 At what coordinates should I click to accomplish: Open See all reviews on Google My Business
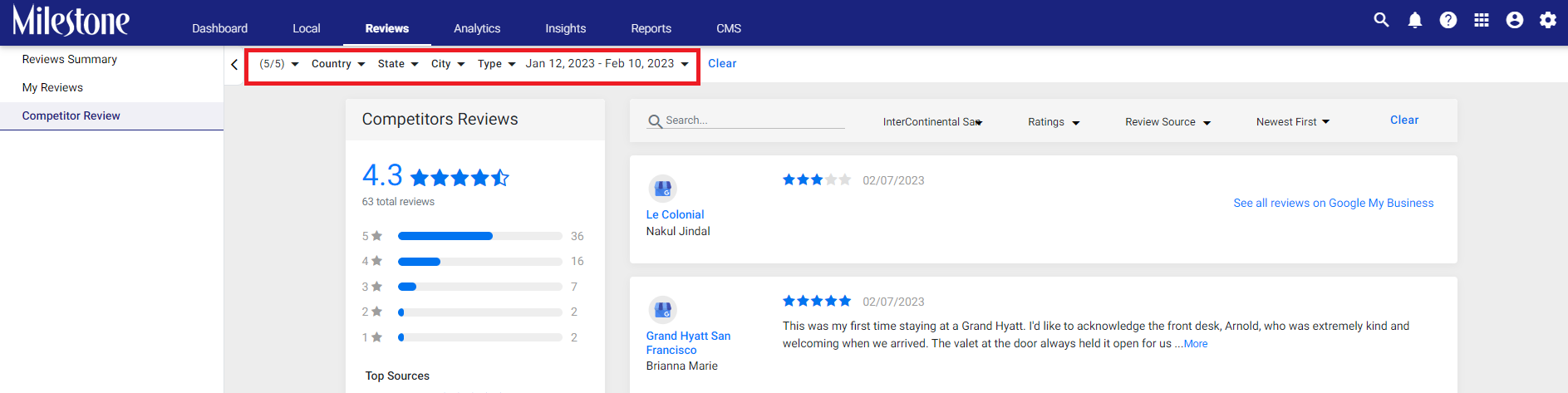click(x=1334, y=204)
